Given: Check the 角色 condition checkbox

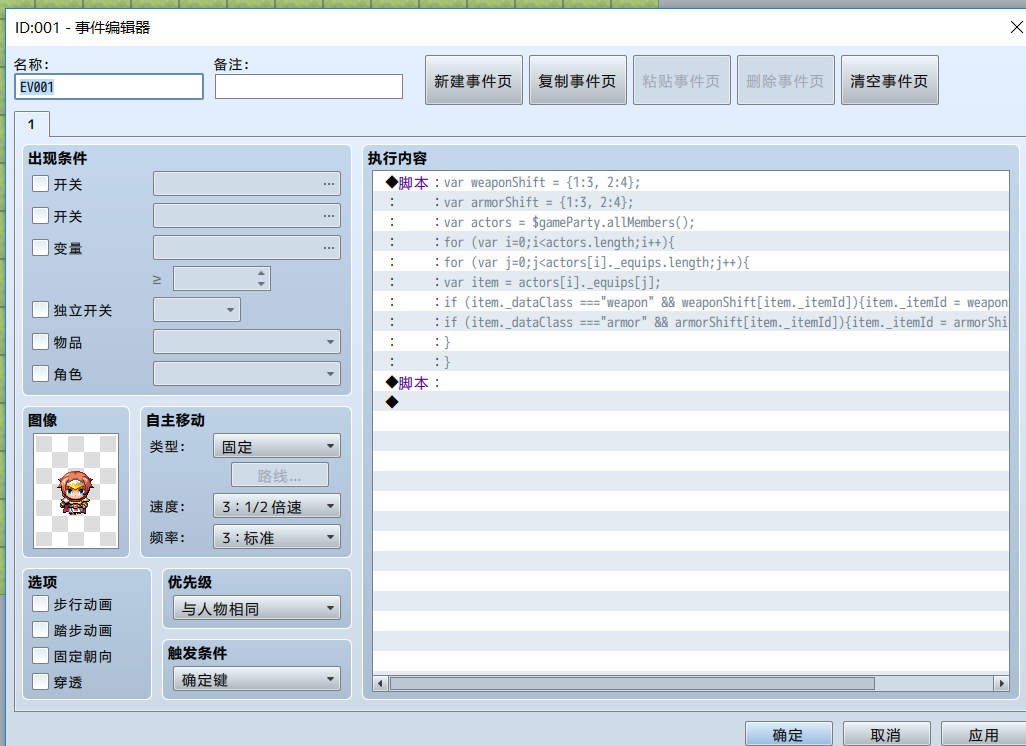Looking at the screenshot, I should [41, 374].
